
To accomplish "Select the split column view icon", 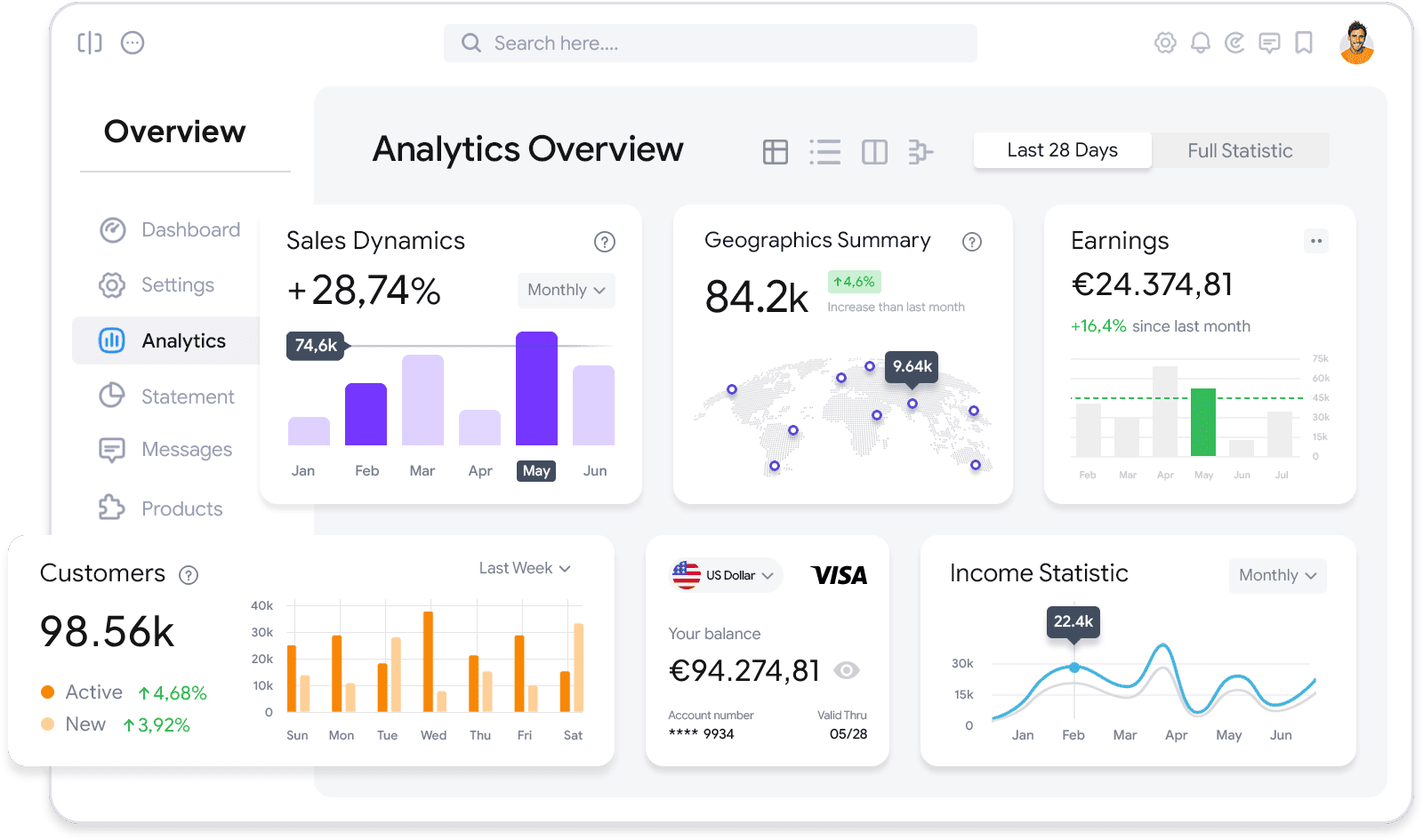I will click(x=874, y=152).
